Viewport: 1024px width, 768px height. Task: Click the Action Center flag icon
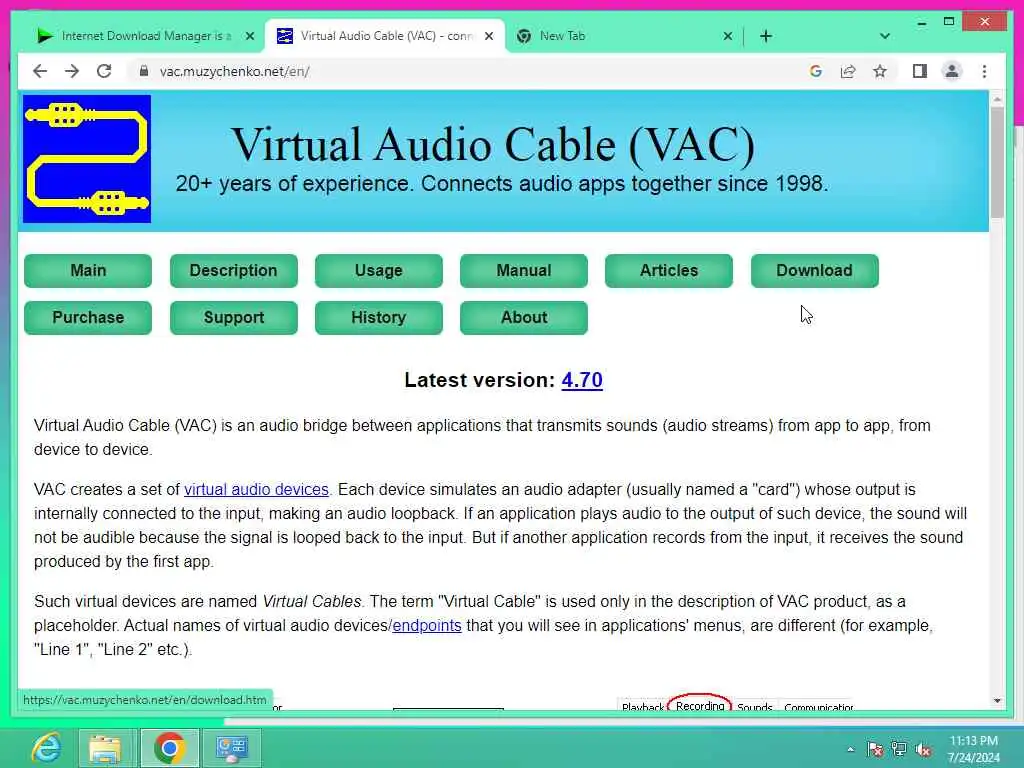(x=874, y=749)
